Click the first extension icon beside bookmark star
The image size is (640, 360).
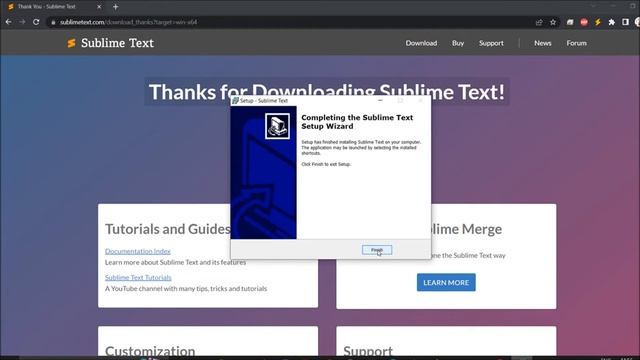[x=570, y=22]
